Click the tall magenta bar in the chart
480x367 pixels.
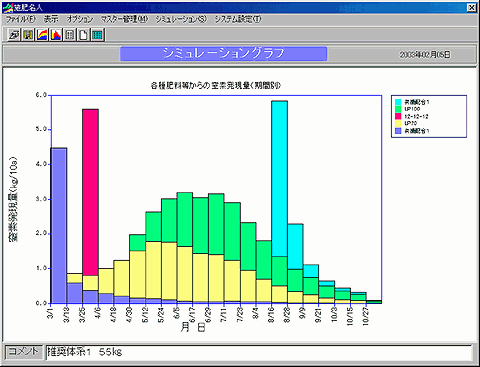(90, 192)
